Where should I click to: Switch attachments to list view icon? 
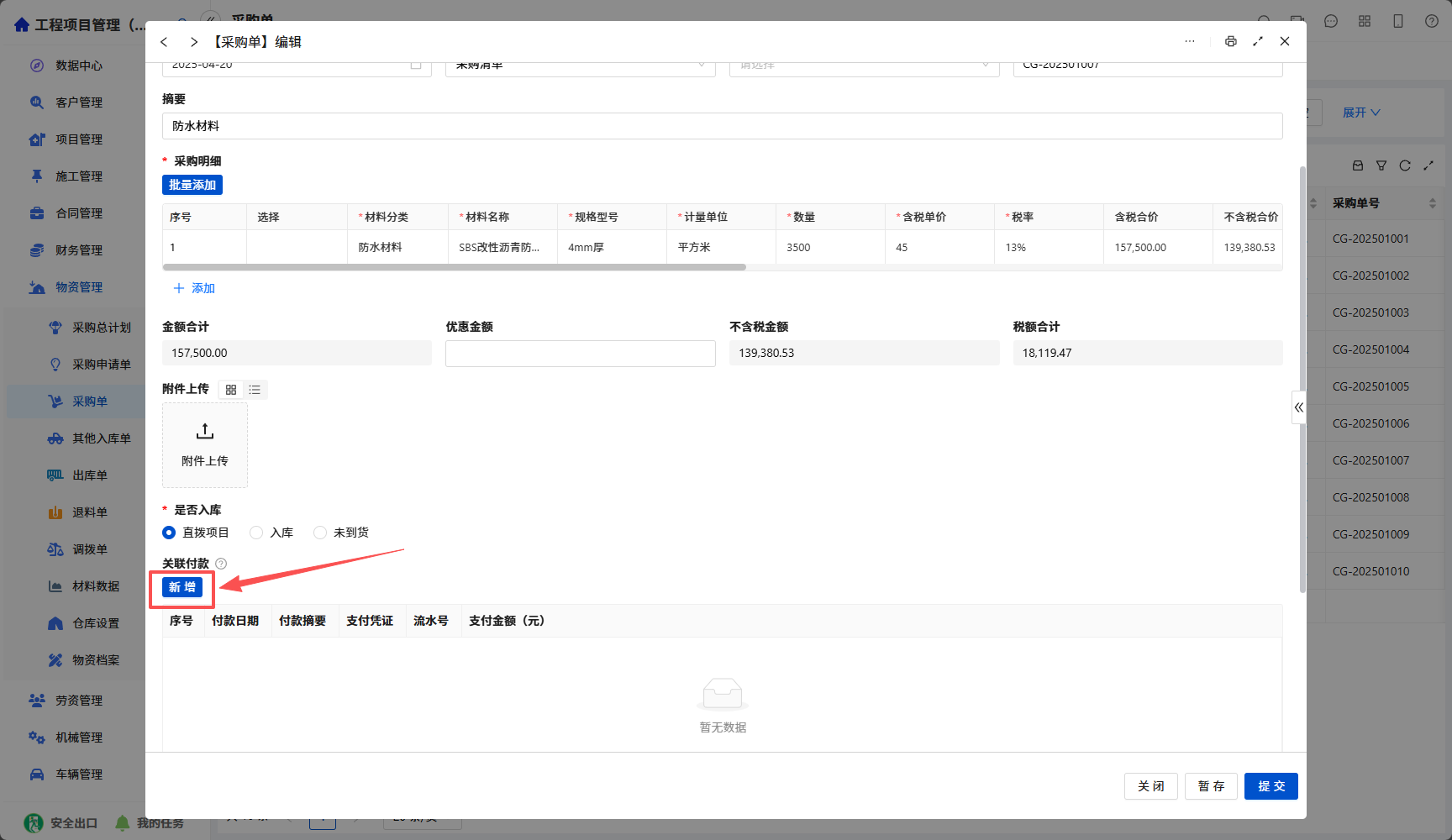pos(255,390)
